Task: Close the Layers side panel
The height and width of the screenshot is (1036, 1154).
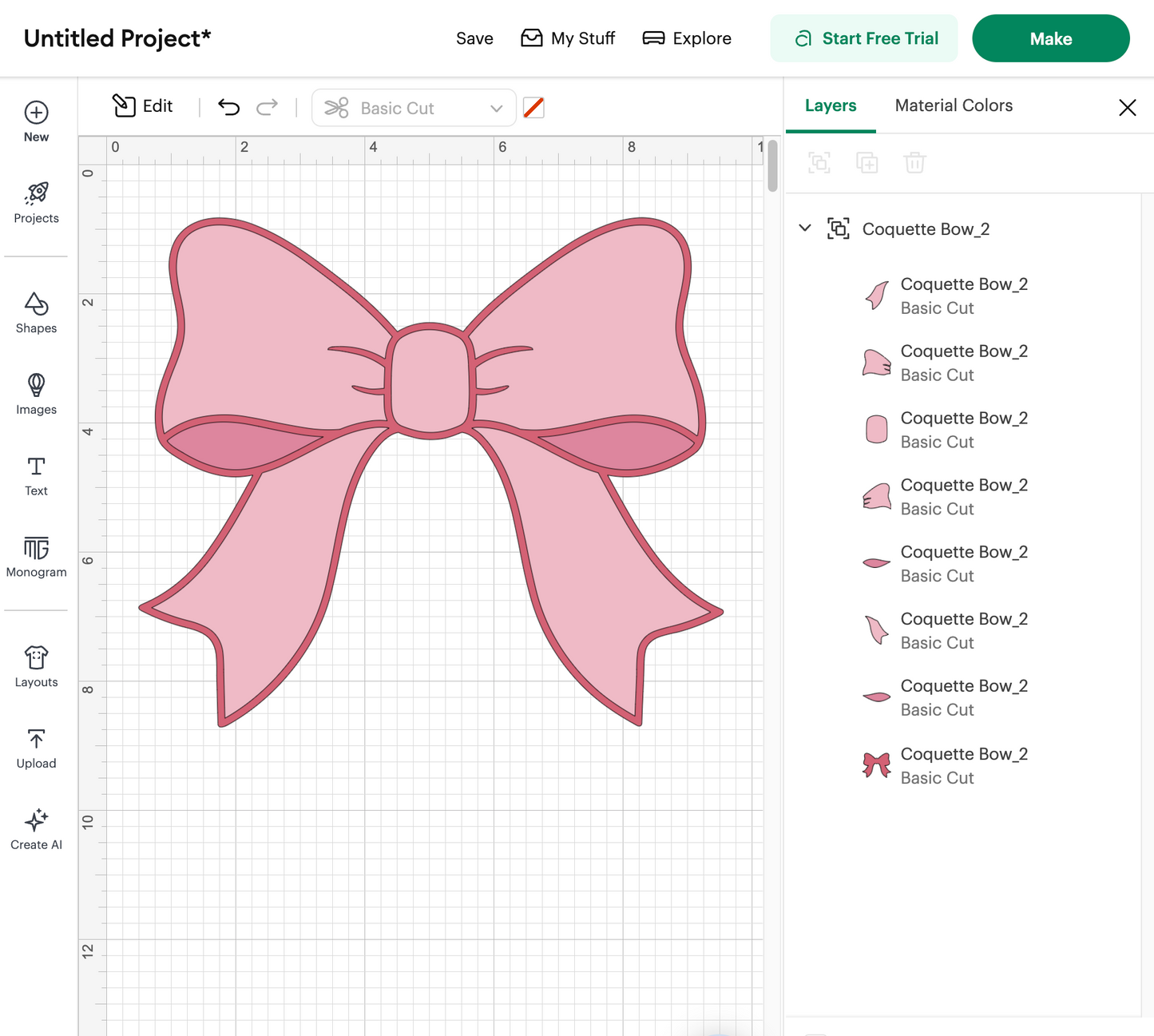Action: click(1127, 107)
